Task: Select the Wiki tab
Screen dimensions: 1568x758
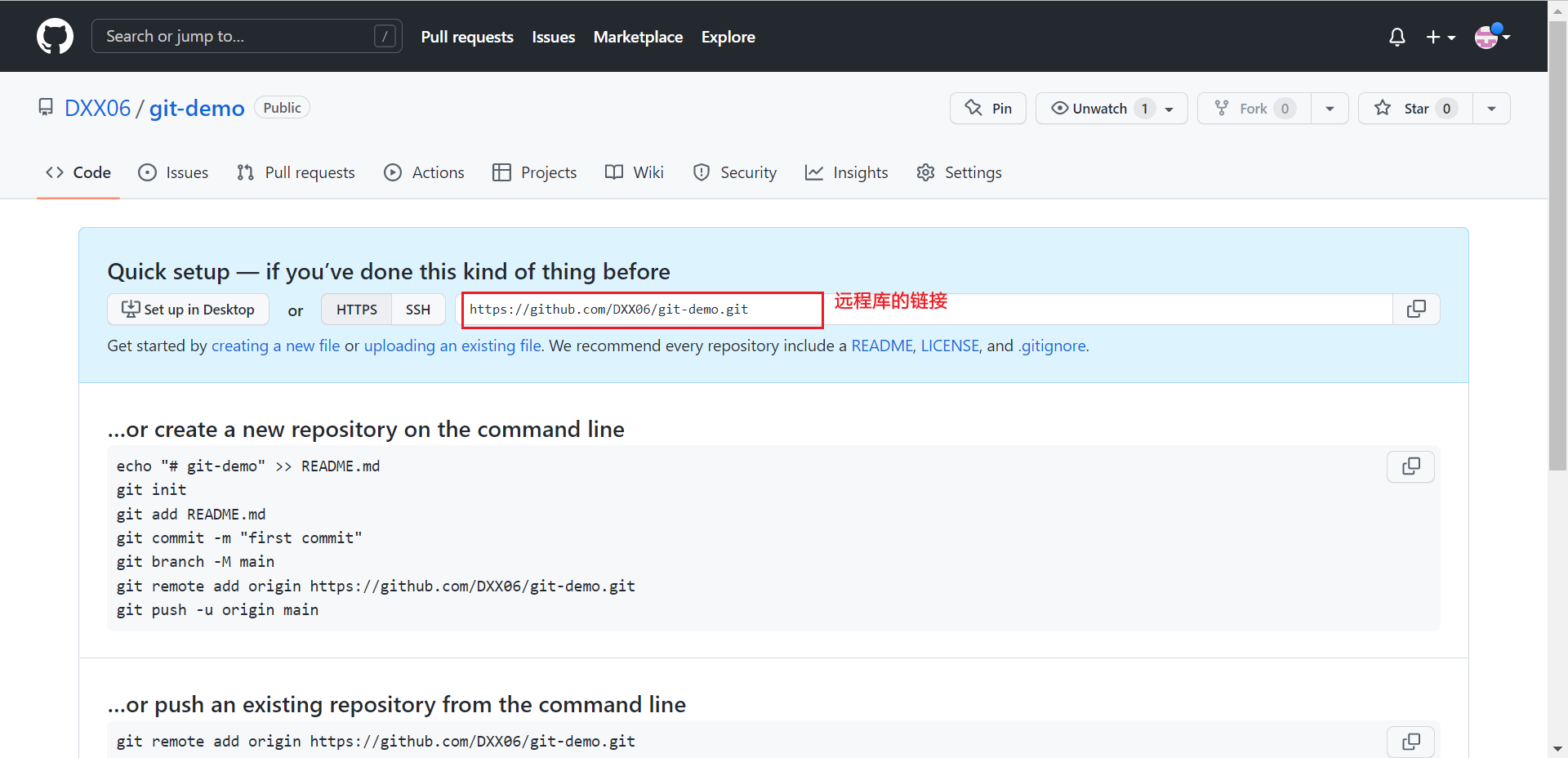Action: [x=635, y=172]
